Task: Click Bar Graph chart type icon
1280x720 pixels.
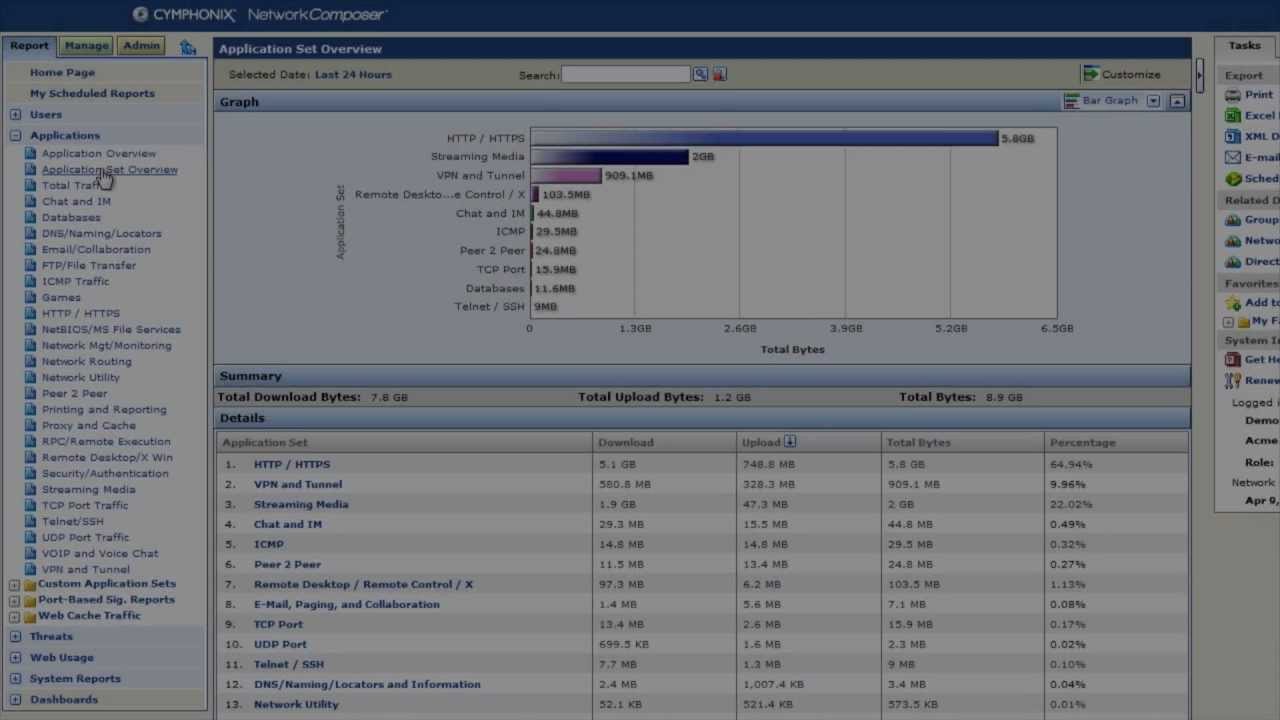Action: pyautogui.click(x=1071, y=101)
